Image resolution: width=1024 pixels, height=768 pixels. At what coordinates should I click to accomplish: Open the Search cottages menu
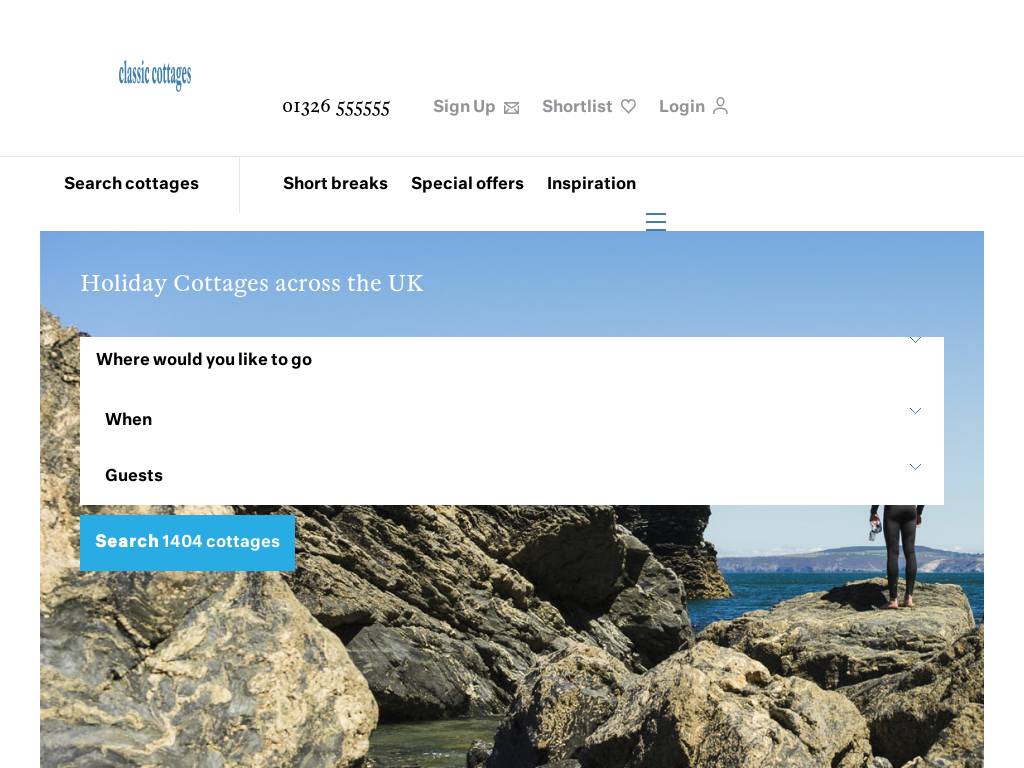coord(131,184)
